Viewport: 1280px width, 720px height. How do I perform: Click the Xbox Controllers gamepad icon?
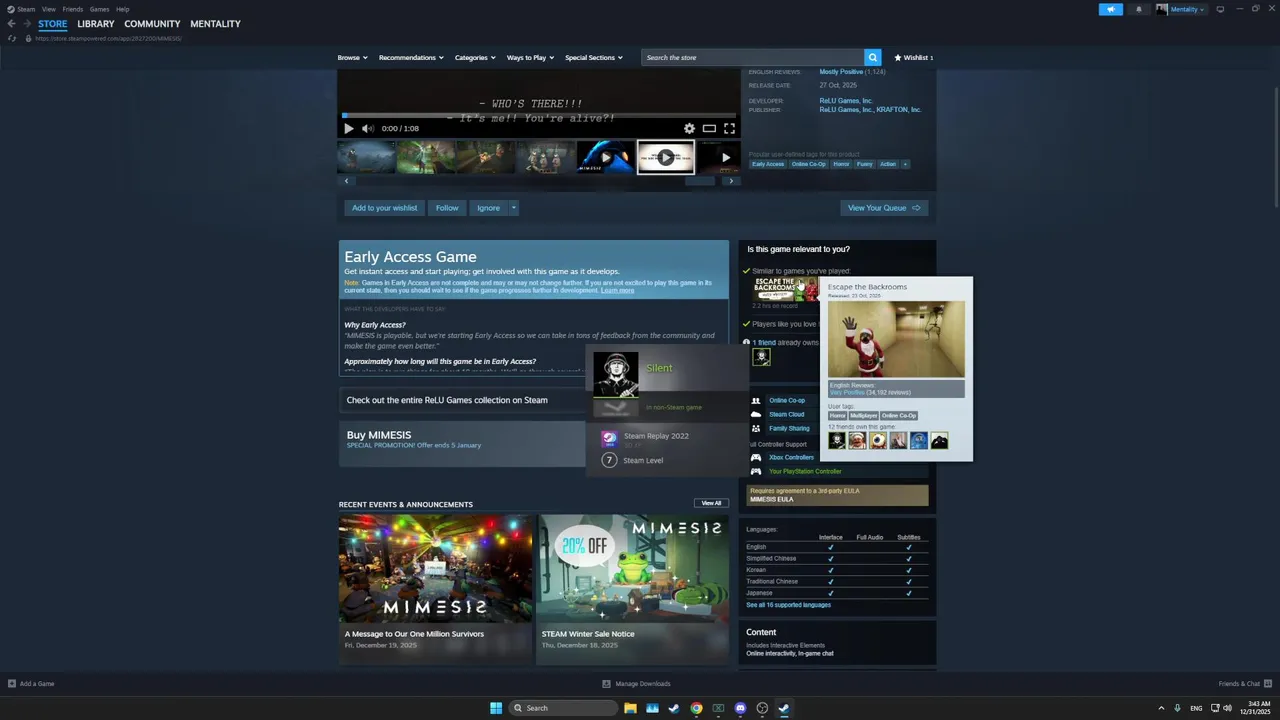756,457
